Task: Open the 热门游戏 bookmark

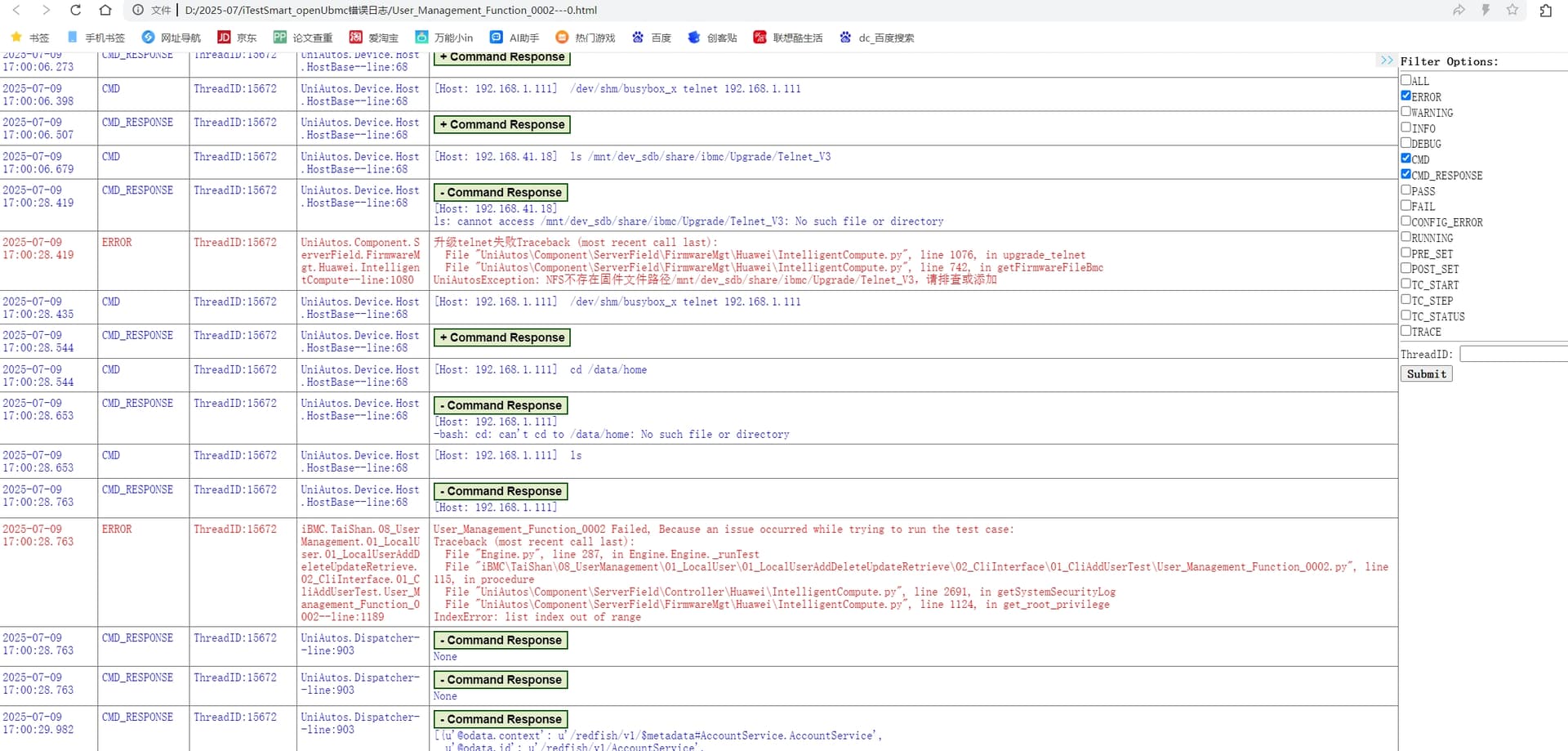Action: (586, 38)
